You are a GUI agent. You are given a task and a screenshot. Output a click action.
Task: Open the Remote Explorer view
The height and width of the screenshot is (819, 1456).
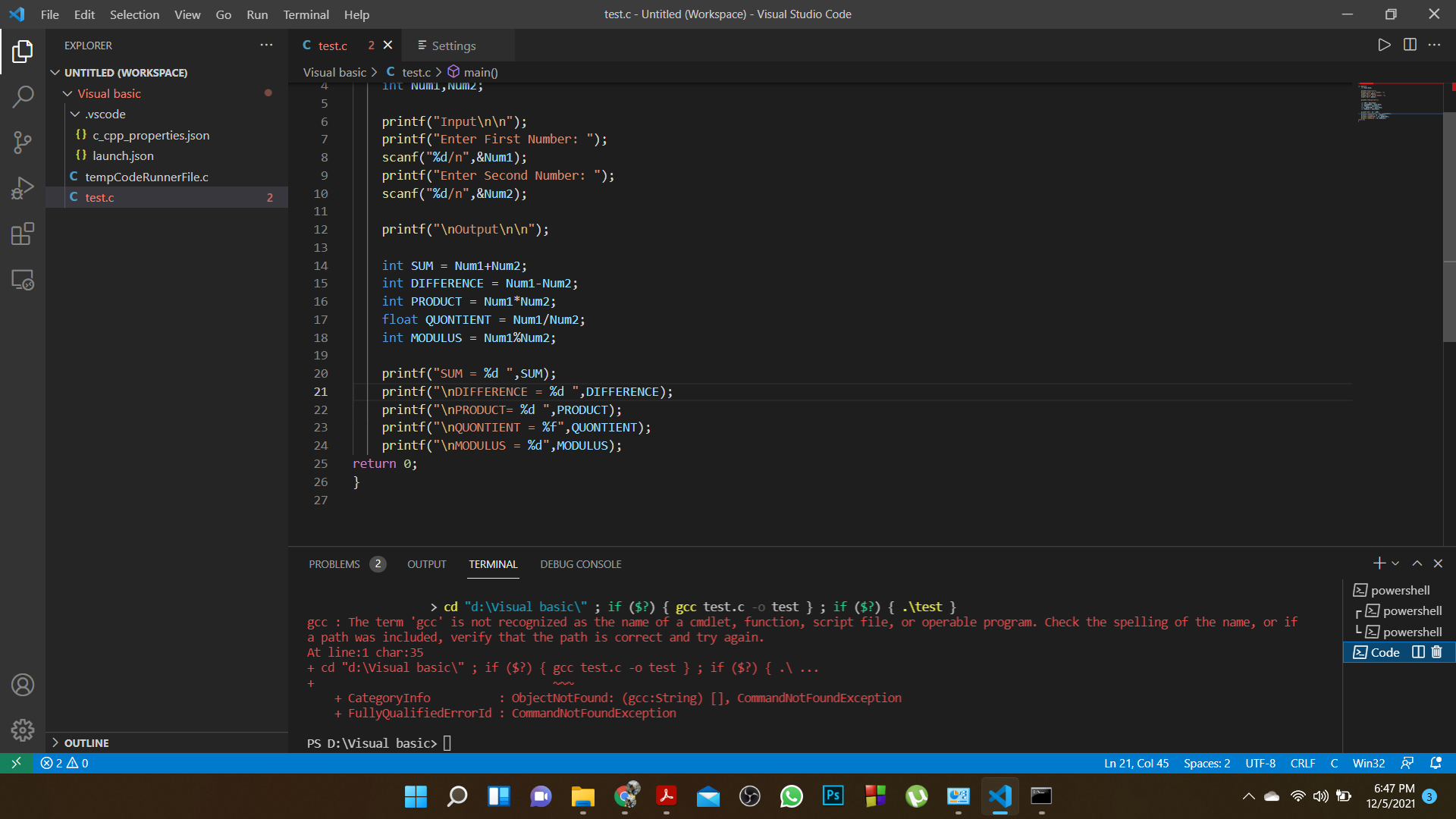tap(23, 280)
